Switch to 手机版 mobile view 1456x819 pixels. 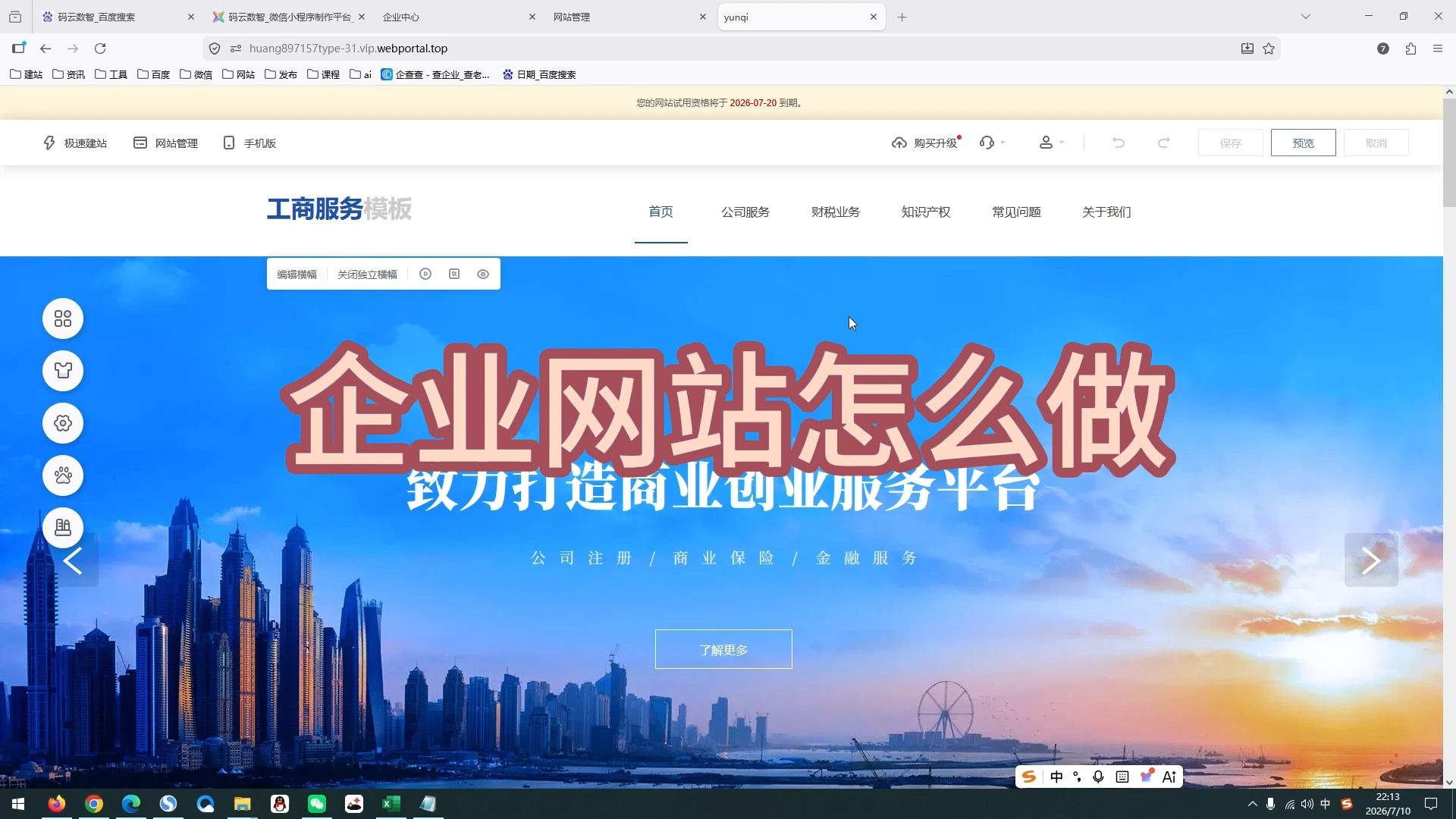point(249,143)
